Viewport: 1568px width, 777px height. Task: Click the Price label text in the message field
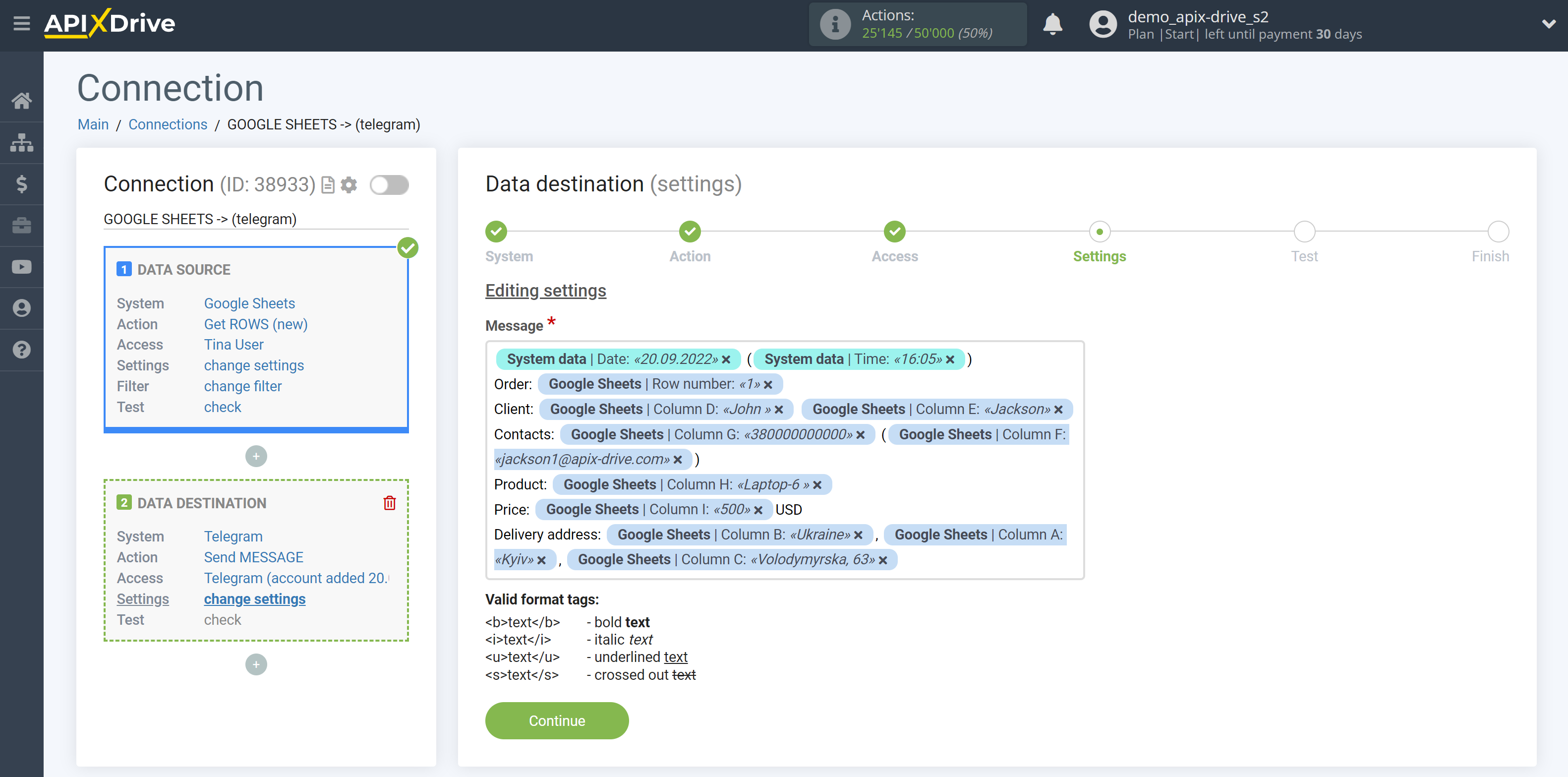click(511, 510)
